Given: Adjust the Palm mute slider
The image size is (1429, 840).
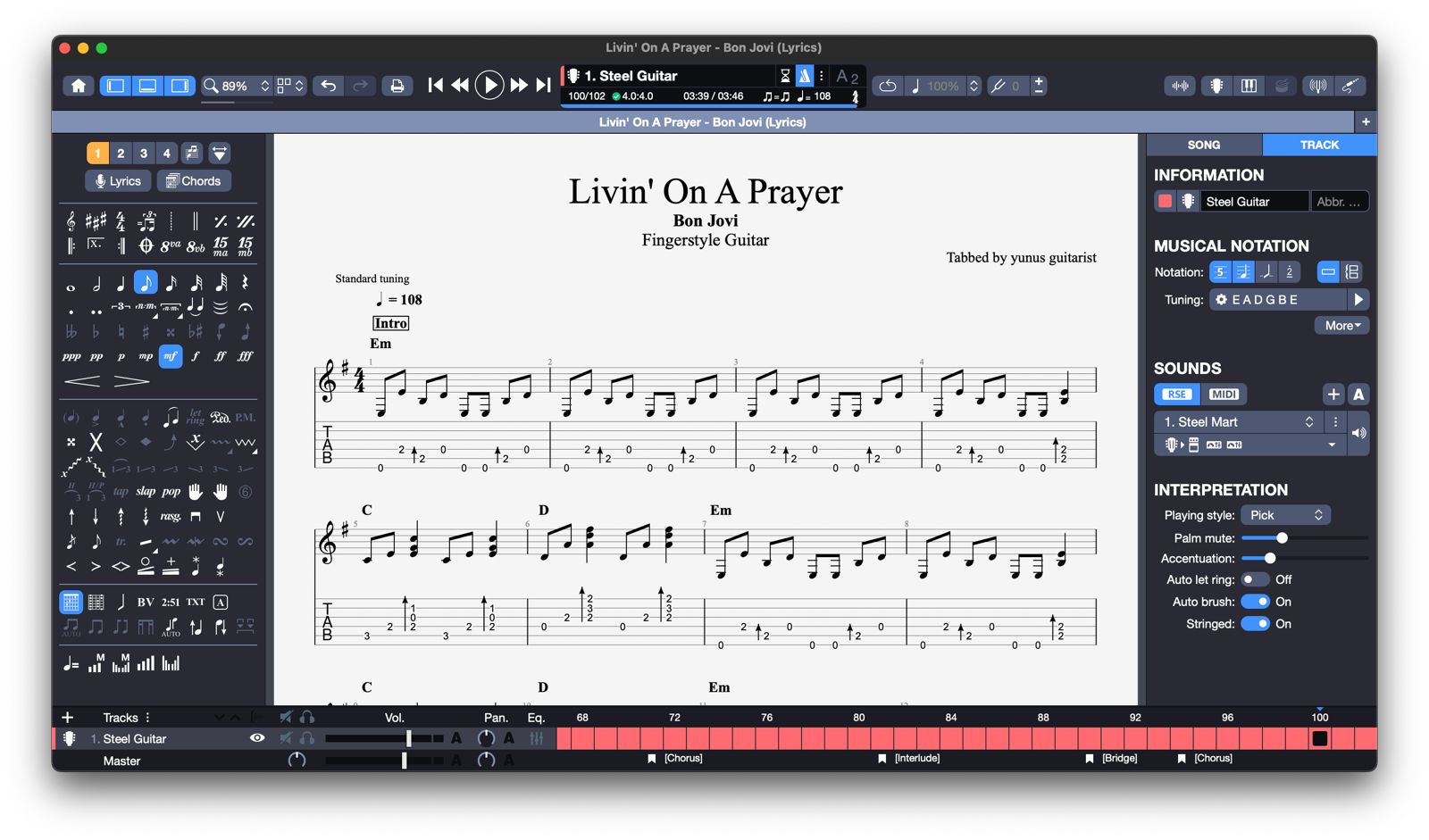Looking at the screenshot, I should (1304, 538).
